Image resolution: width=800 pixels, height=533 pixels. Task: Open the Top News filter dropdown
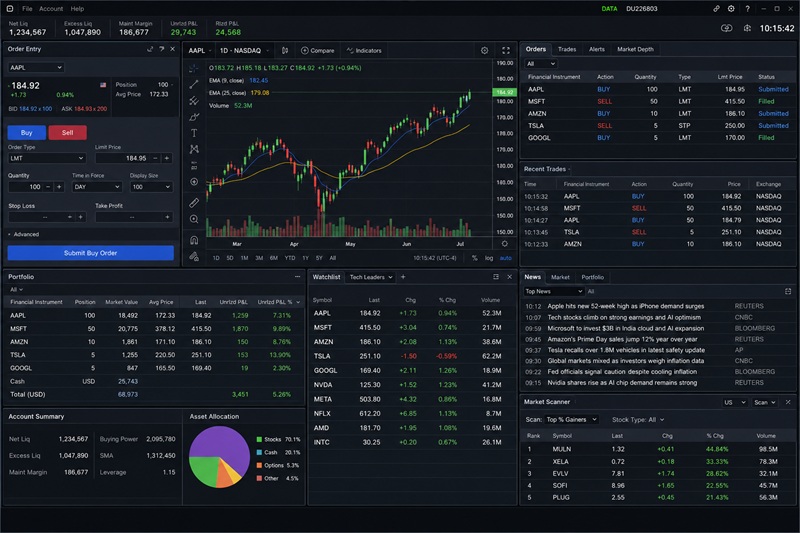coord(554,291)
